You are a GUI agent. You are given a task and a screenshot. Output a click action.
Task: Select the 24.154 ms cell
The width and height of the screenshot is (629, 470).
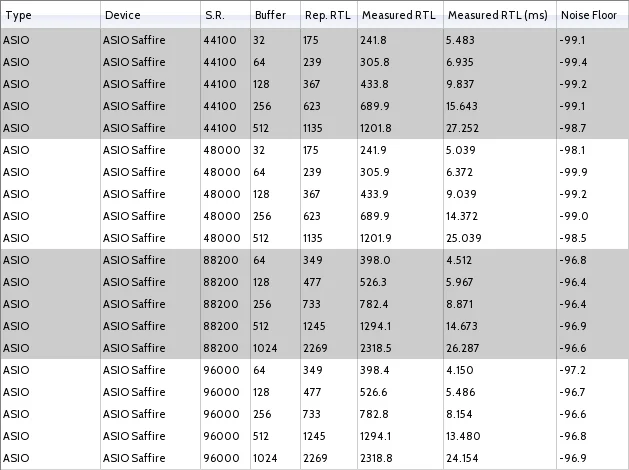click(x=468, y=458)
